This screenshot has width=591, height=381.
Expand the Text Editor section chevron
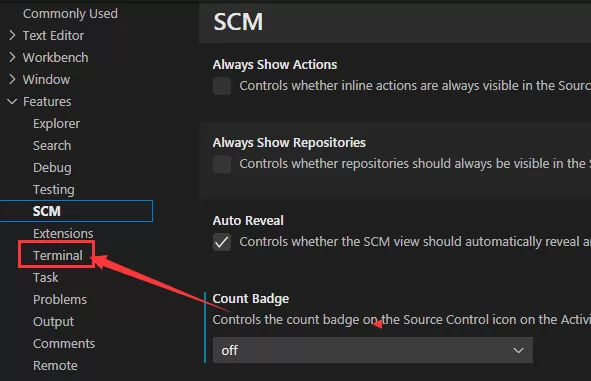[12, 35]
